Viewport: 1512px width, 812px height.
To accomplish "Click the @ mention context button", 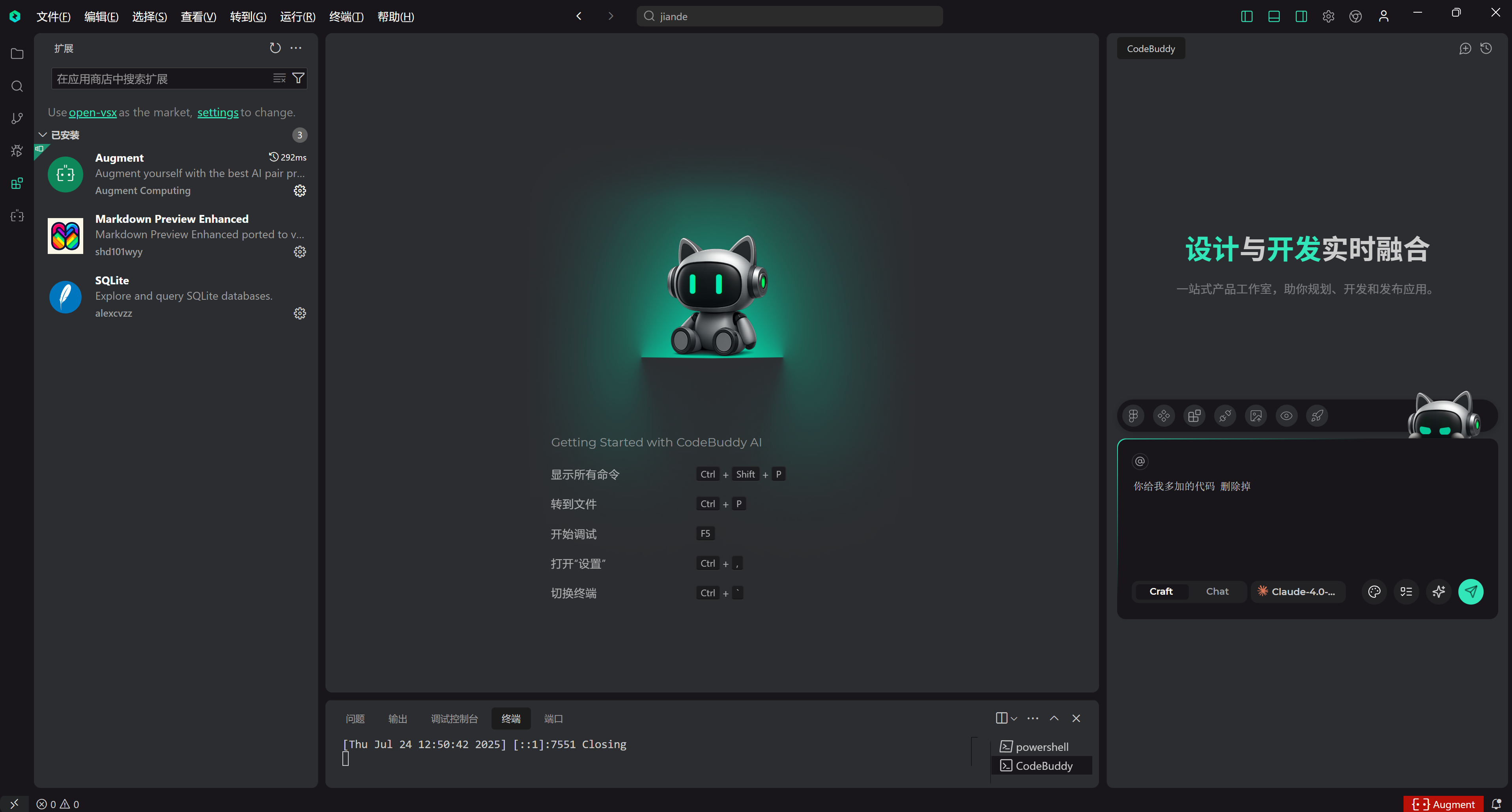I will (x=1140, y=461).
